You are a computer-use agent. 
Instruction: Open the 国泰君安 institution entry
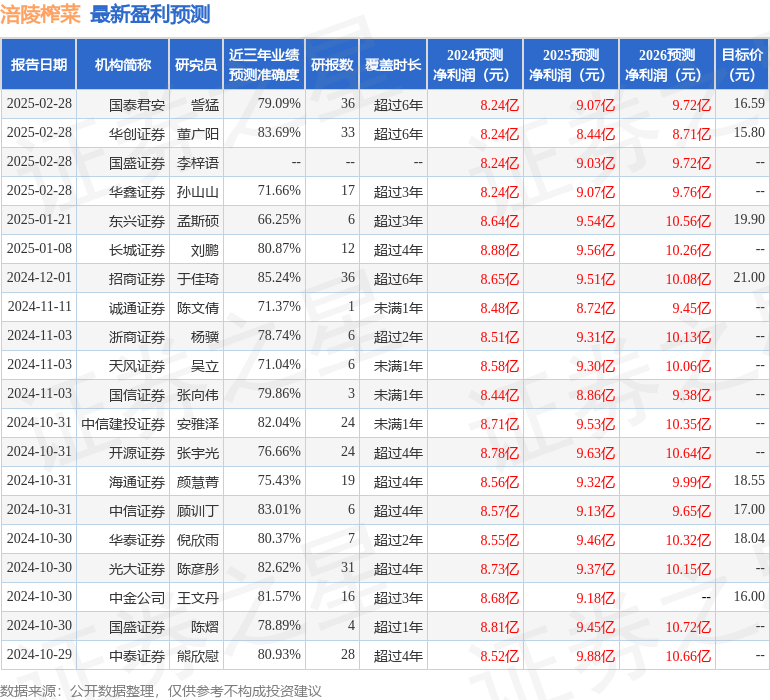click(x=137, y=104)
